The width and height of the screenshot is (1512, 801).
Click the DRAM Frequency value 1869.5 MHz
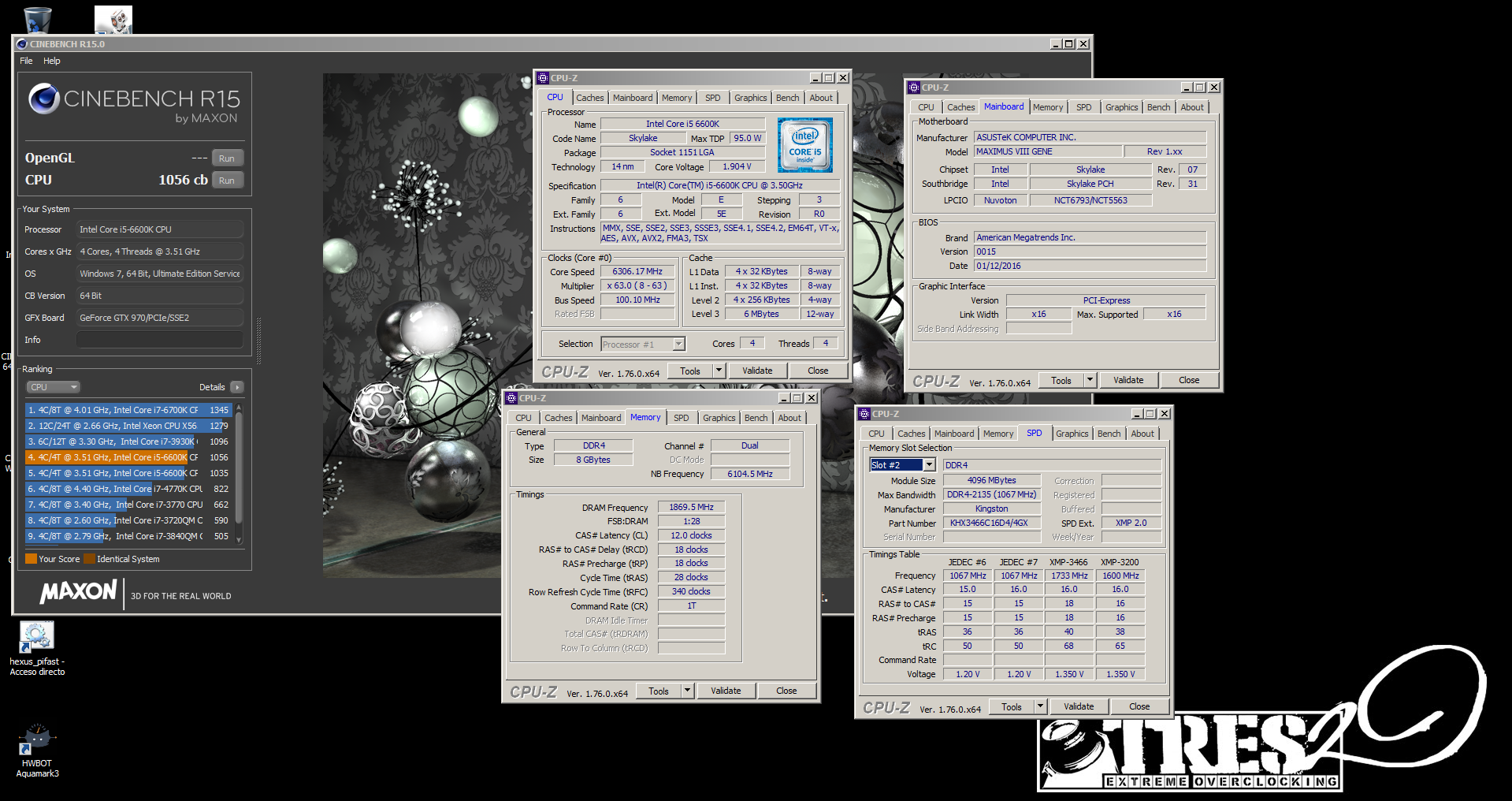tap(691, 507)
